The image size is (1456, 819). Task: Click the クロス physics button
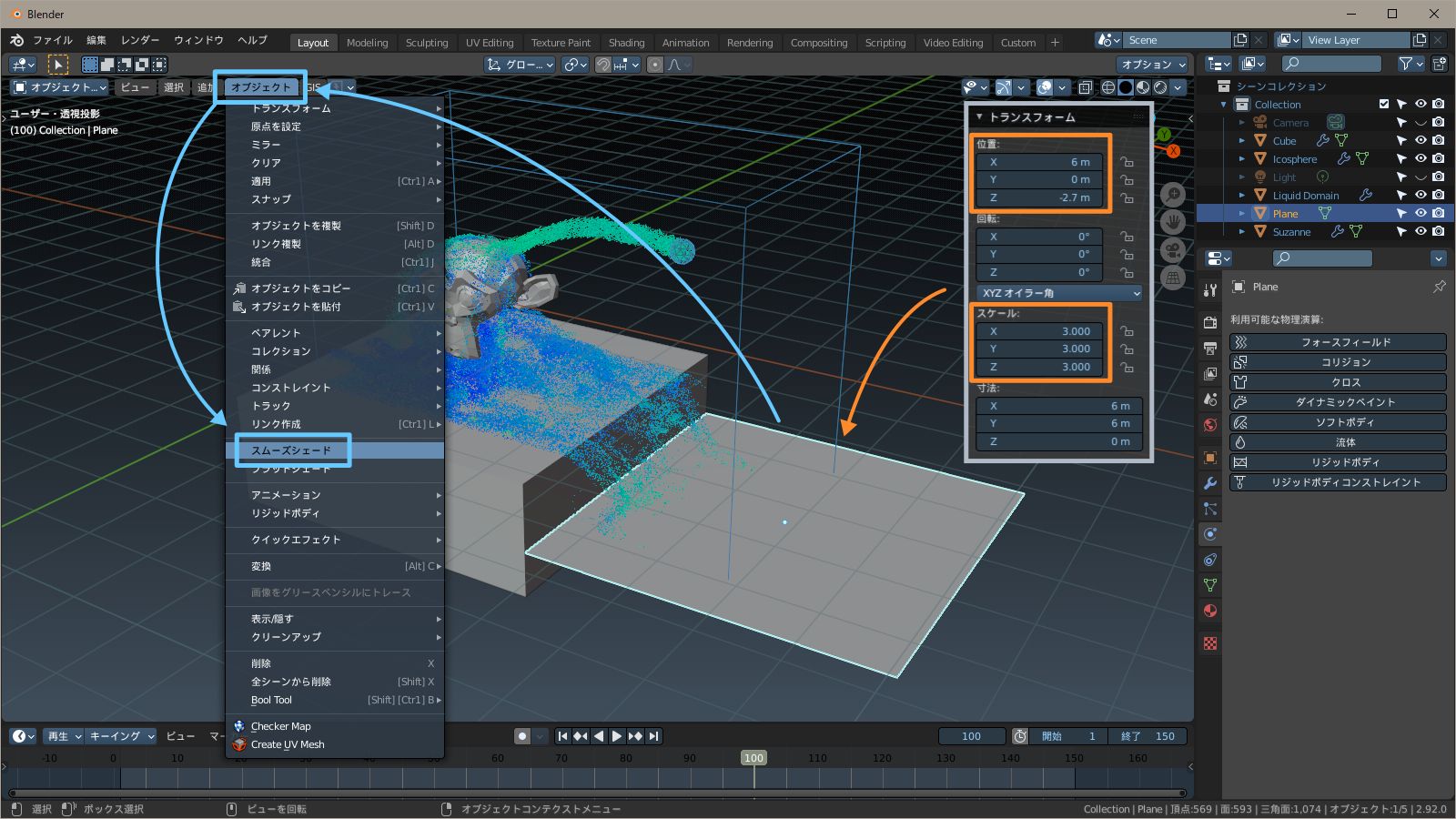pyautogui.click(x=1338, y=382)
